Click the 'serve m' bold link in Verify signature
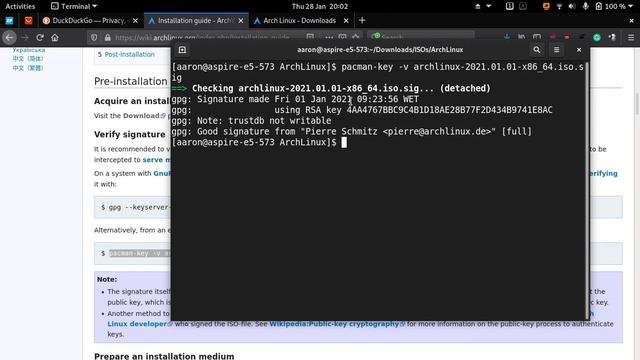This screenshot has width=640, height=360. tap(157, 160)
